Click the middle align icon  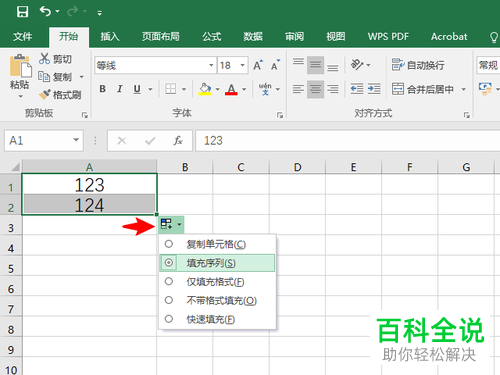[x=315, y=65]
